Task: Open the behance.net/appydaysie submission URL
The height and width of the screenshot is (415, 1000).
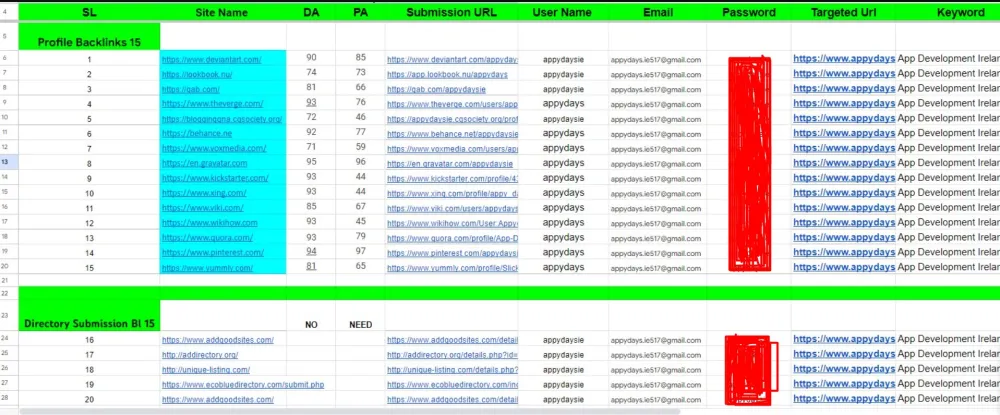Action: [452, 134]
